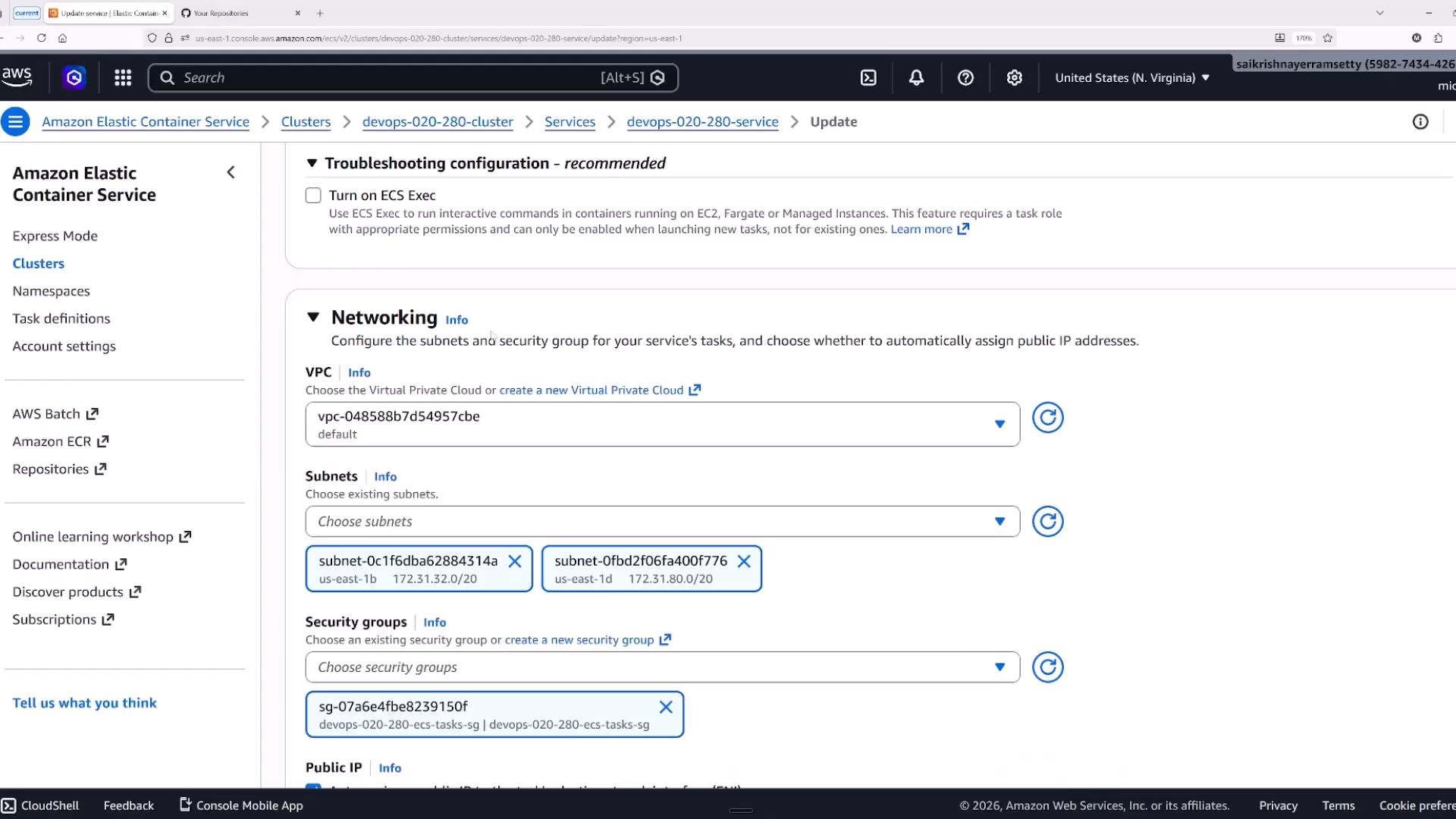Reload the browser page

tap(41, 38)
